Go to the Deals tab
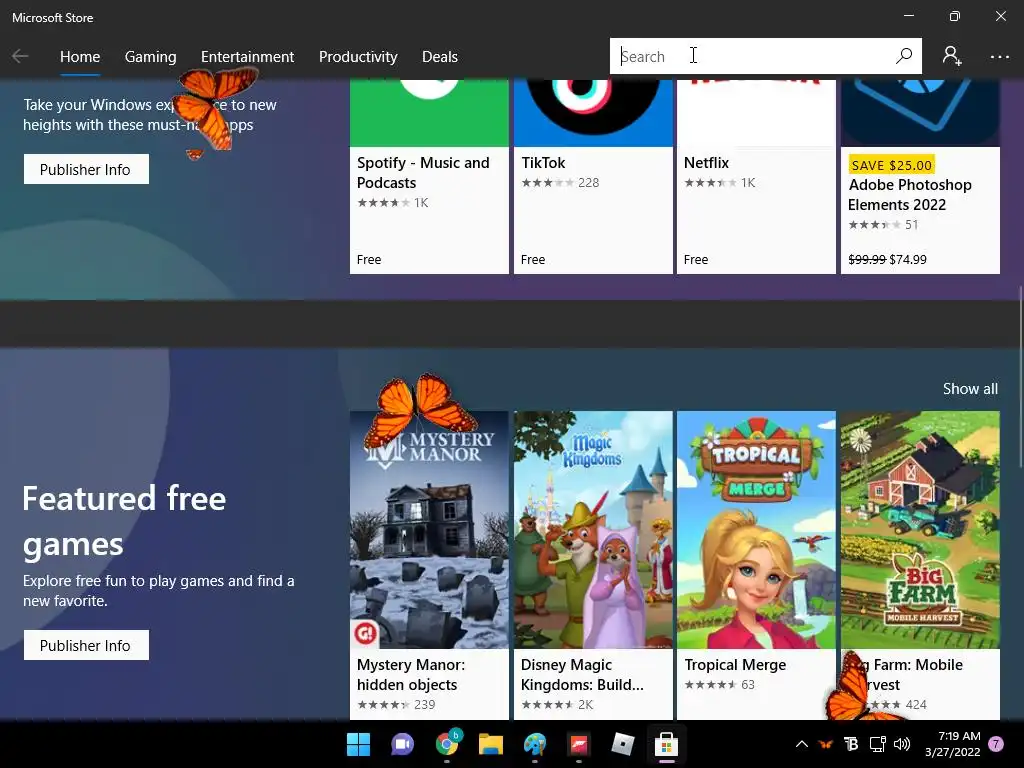 tap(440, 57)
